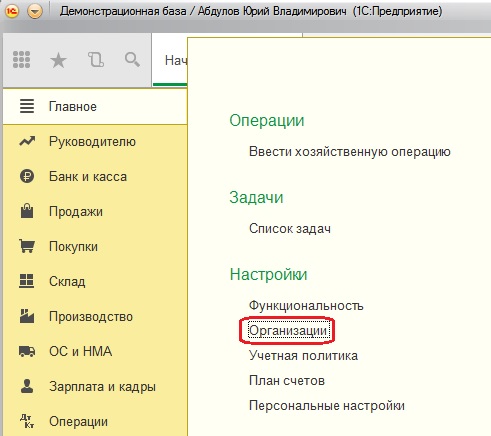Open the Руководителю section
This screenshot has height=436, width=491.
click(x=95, y=142)
